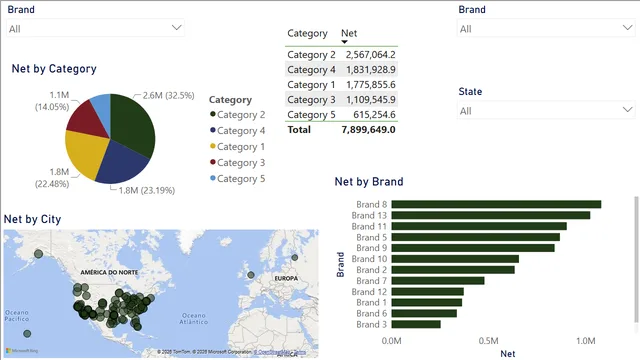Click the northeastern Europe map bubble
The width and height of the screenshot is (640, 360).
[295, 258]
